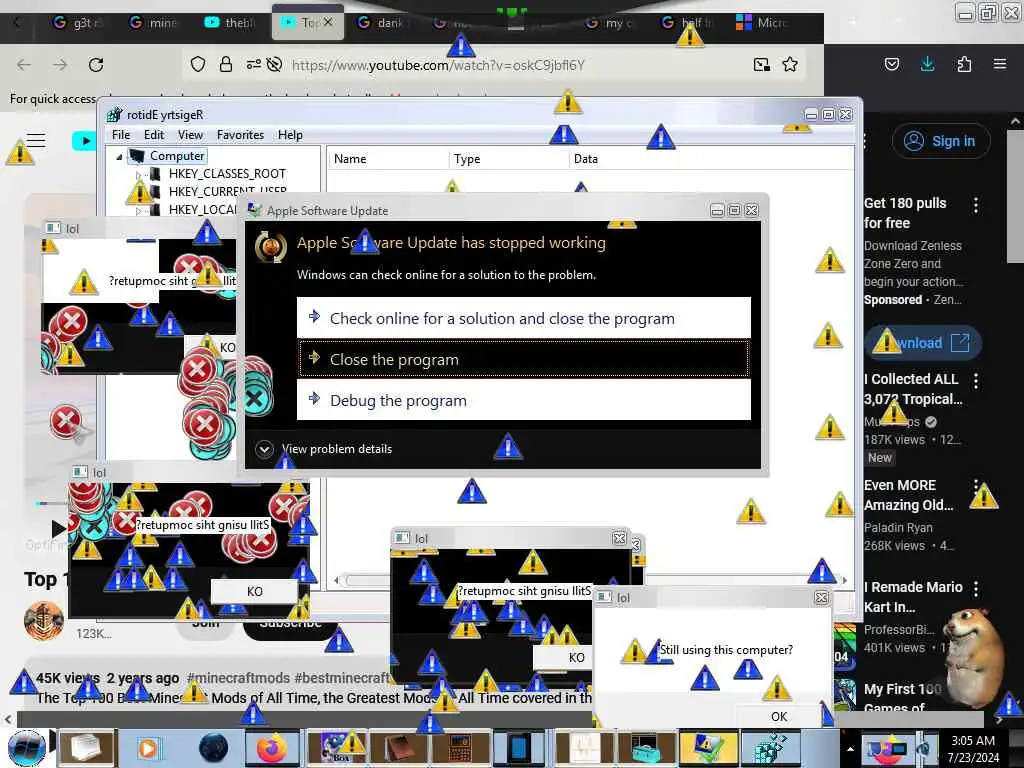The height and width of the screenshot is (768, 1024).
Task: Open options menu for 'I Collected ALL 3,072 Tropical' video
Action: point(976,381)
